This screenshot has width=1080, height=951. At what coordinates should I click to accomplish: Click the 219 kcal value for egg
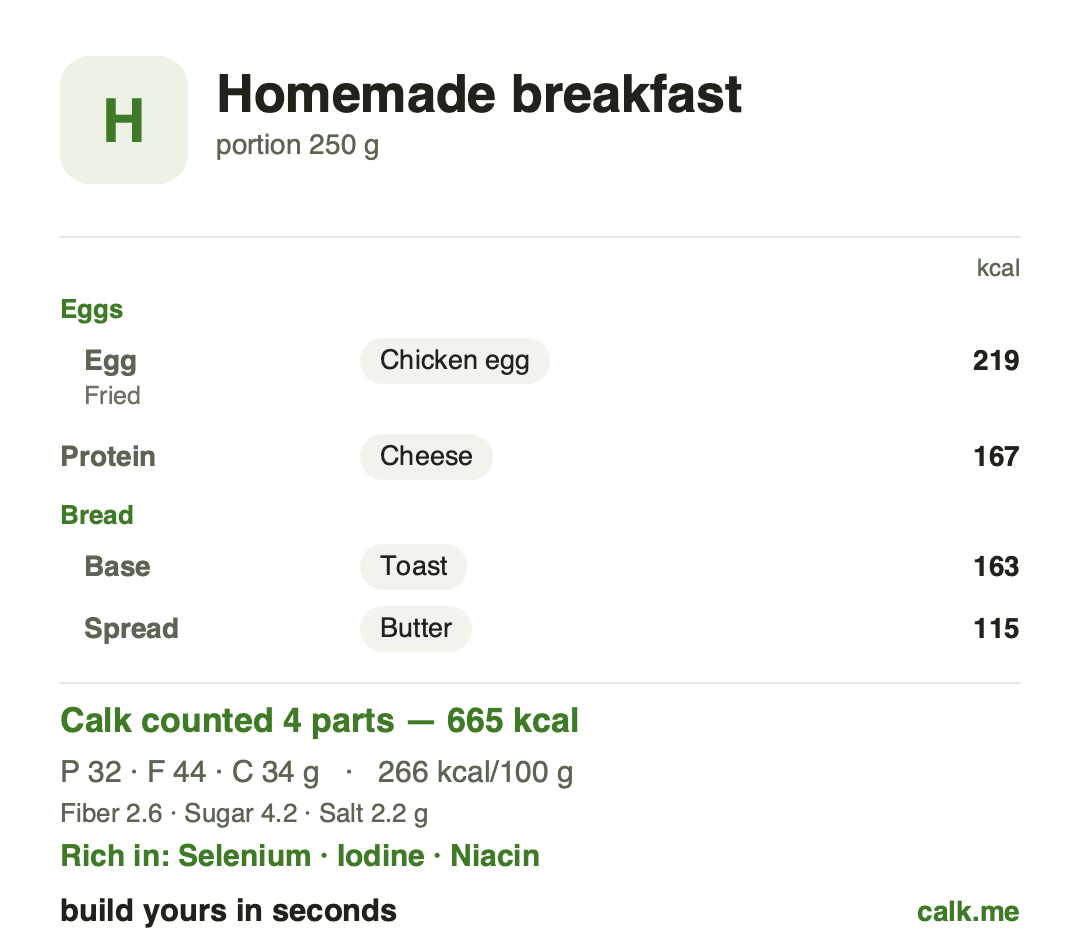(x=996, y=360)
